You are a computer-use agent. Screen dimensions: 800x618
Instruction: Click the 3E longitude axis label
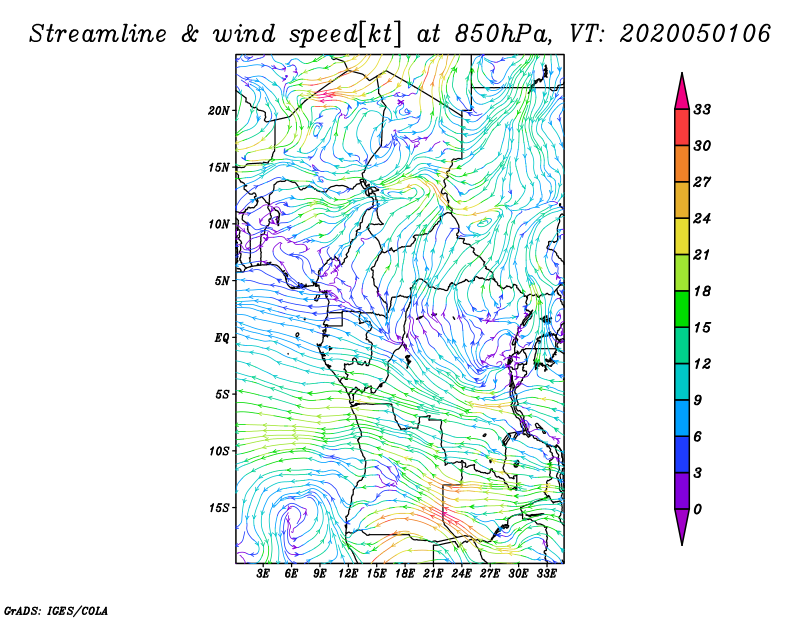263,573
